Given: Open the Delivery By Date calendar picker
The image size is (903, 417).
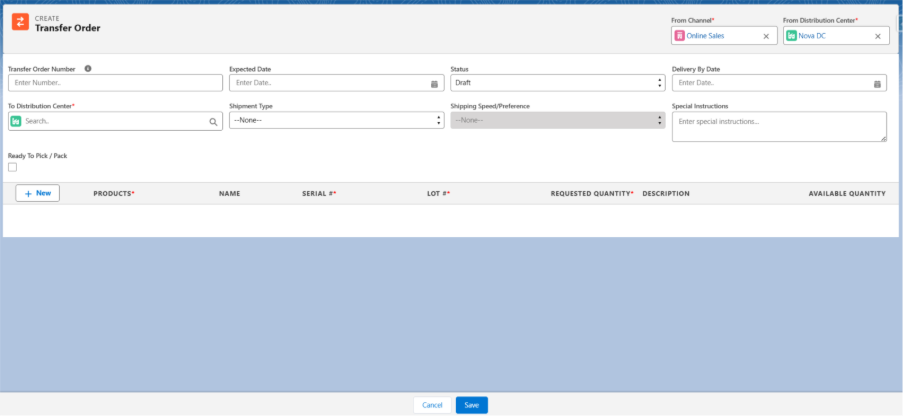Looking at the screenshot, I should tap(877, 83).
